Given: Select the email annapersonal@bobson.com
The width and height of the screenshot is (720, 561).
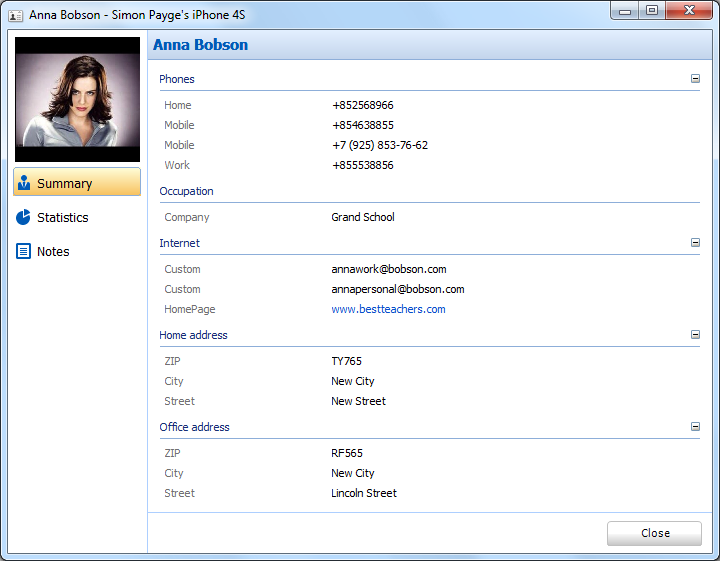Looking at the screenshot, I should coord(398,289).
